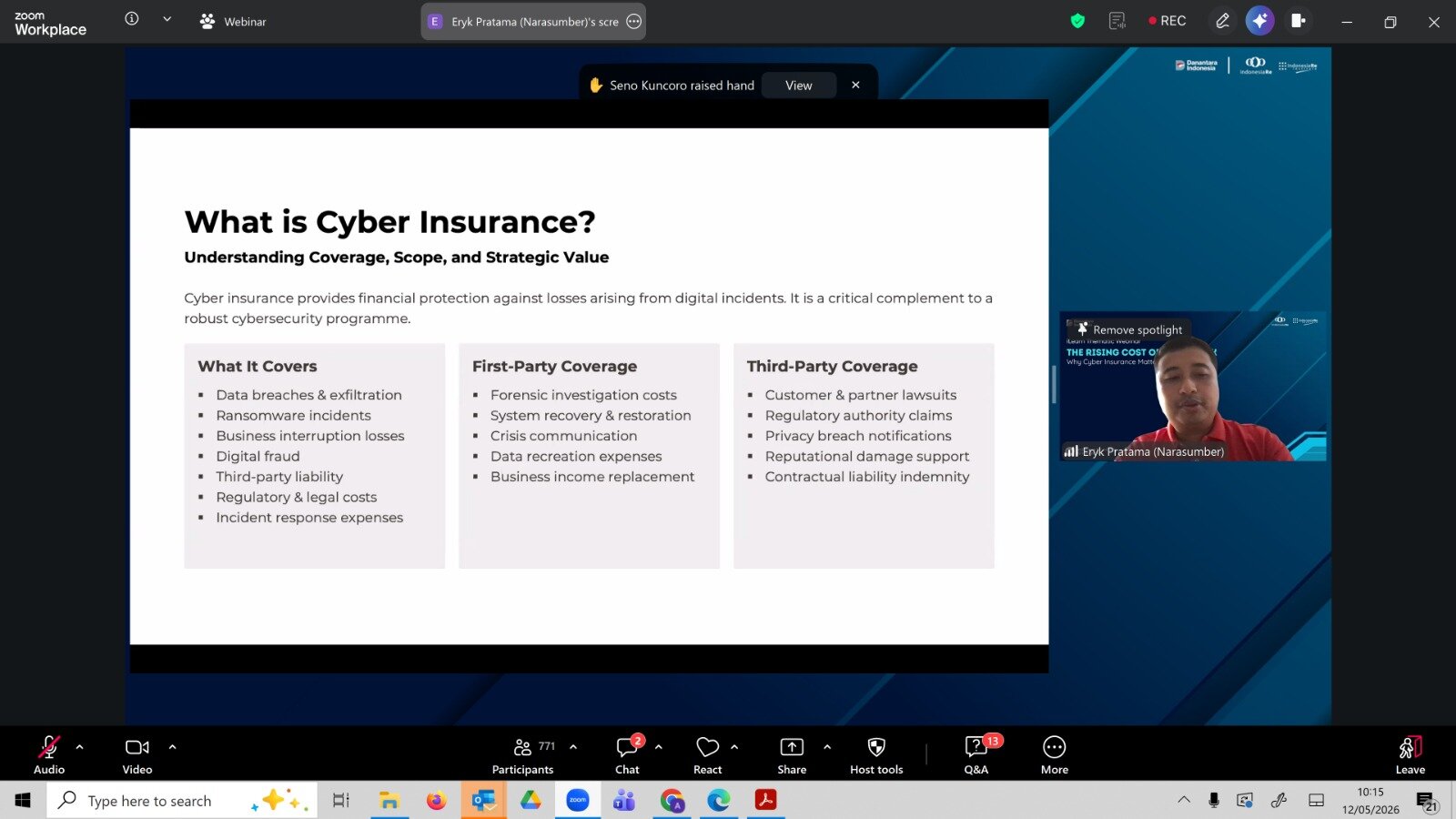
Task: Expand the reactions options arrow
Action: tap(734, 747)
